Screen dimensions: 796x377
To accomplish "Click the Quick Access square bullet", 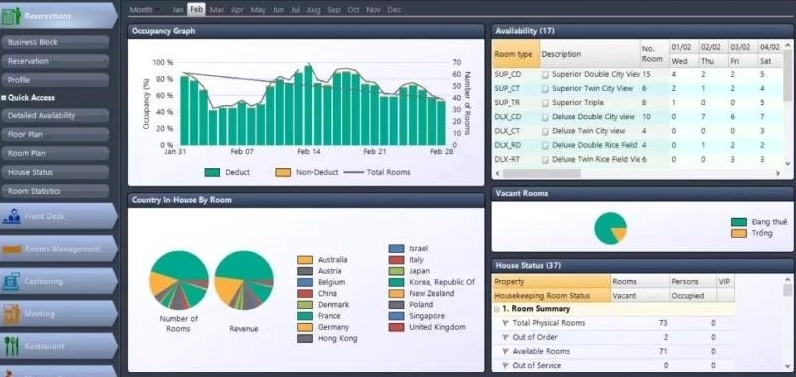I will click(4, 98).
